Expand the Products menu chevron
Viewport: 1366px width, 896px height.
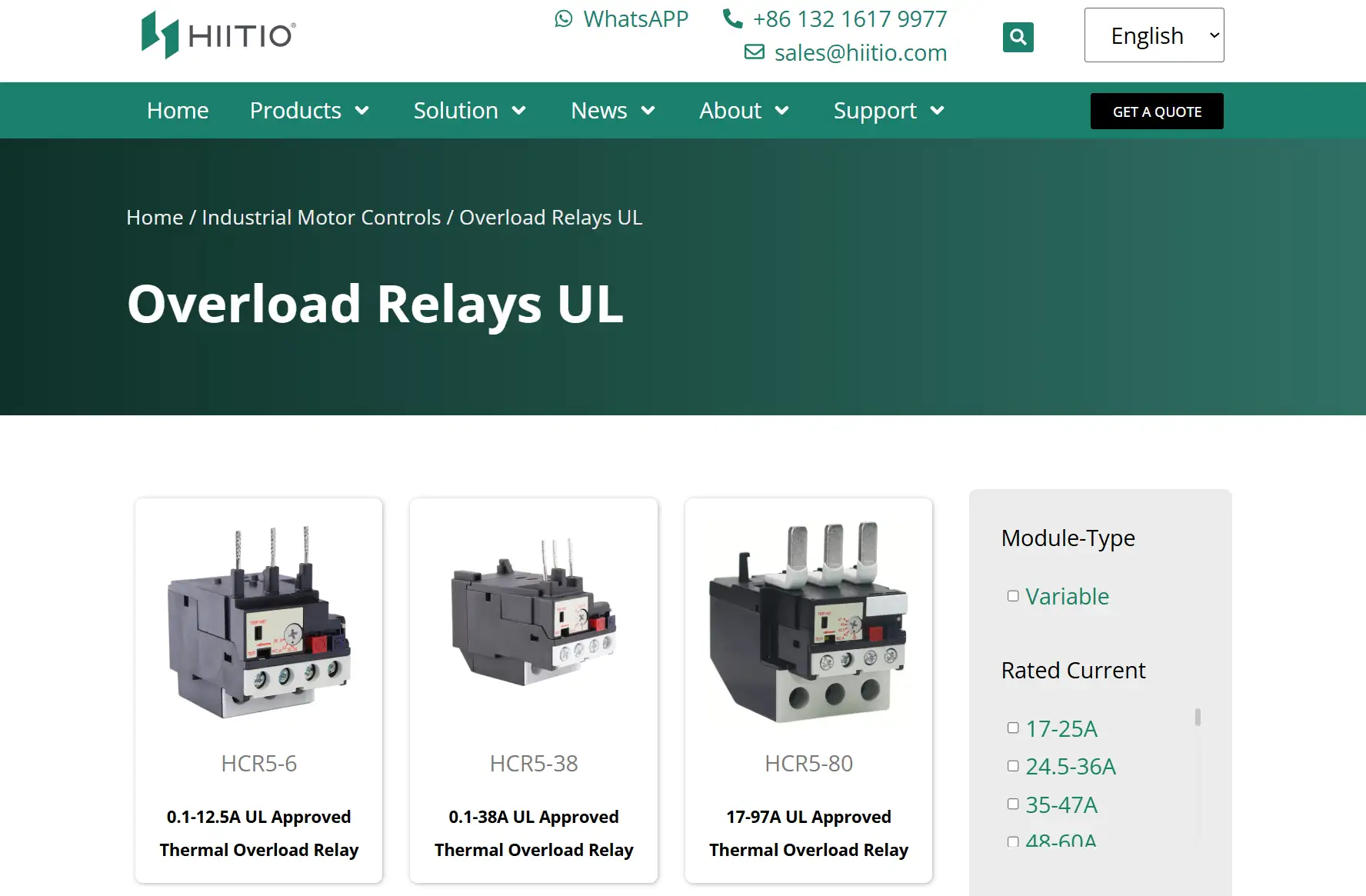coord(361,111)
